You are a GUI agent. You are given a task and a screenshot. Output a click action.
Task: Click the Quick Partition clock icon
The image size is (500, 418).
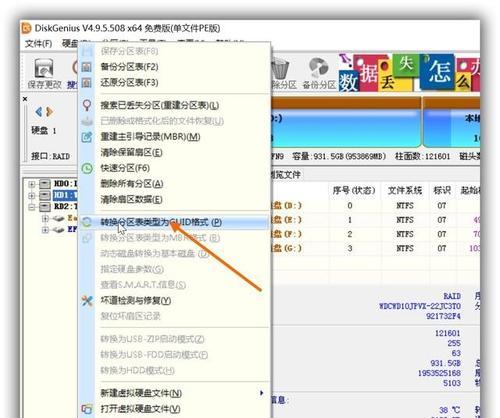87,168
